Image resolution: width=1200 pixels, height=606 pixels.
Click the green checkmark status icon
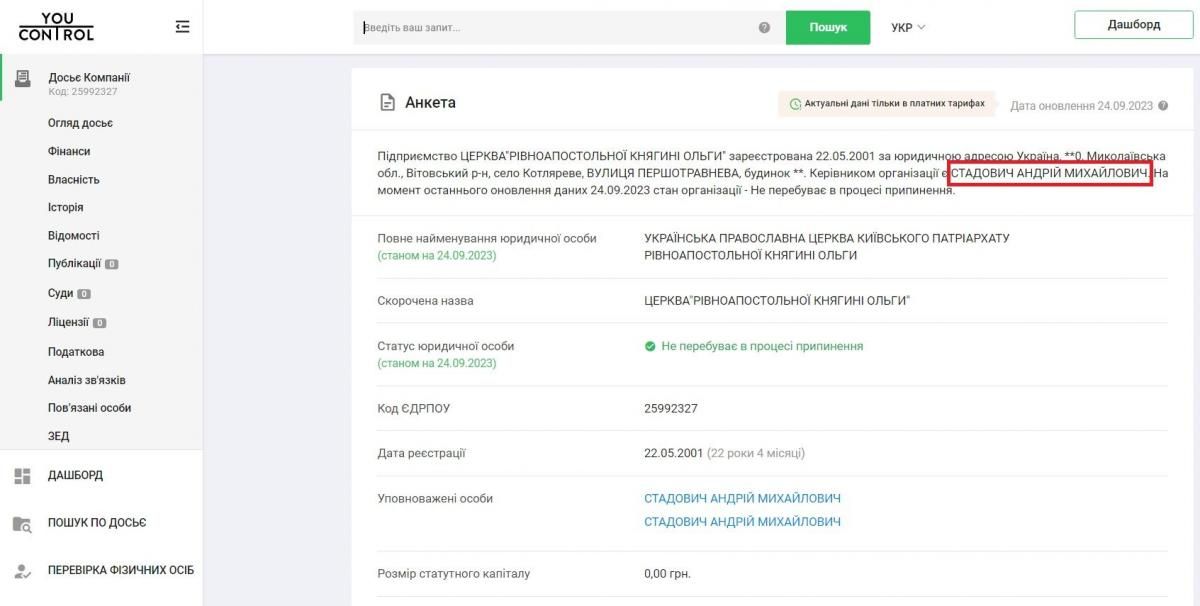tap(650, 346)
